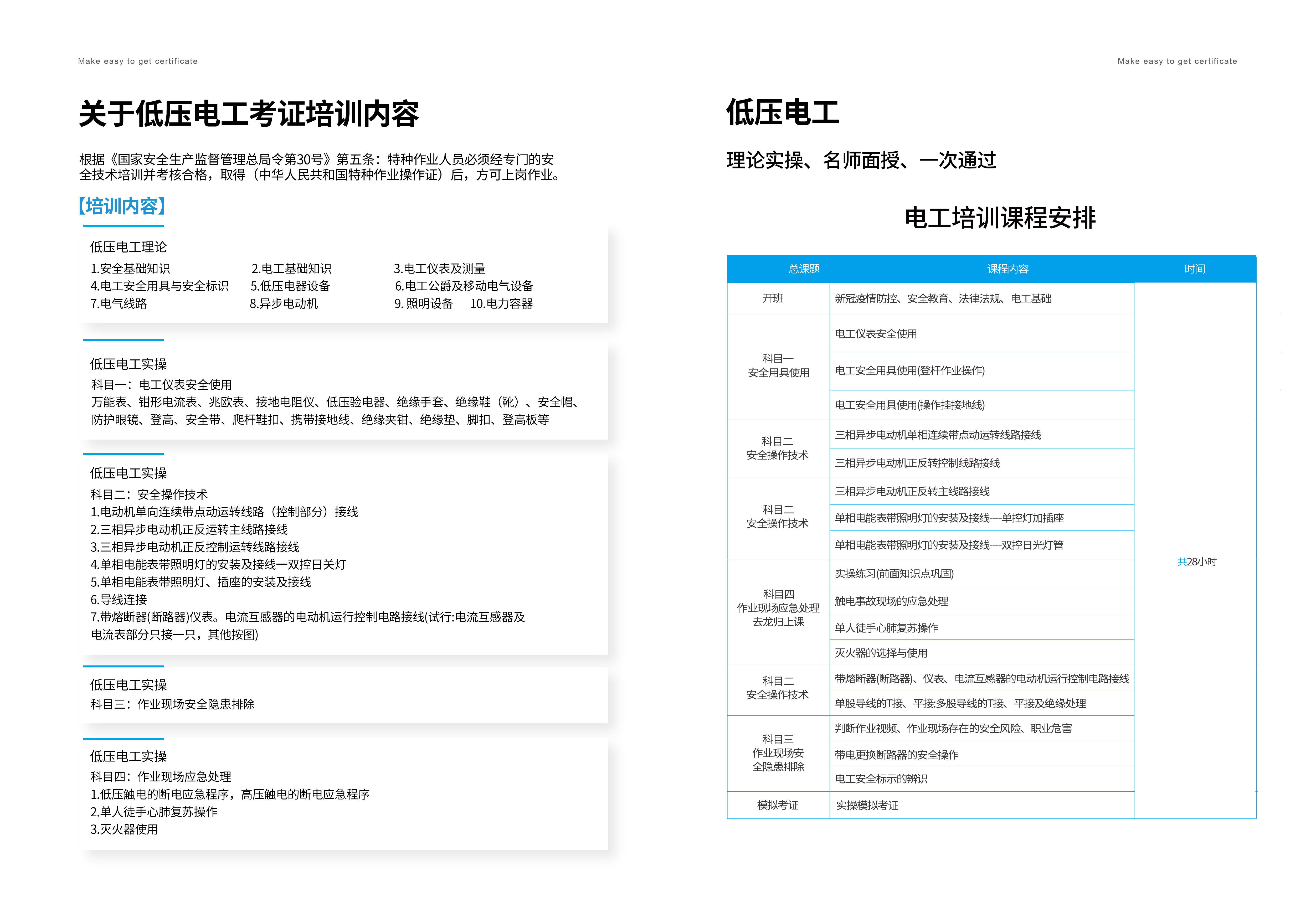
Task: Click the 电工仪表安全使用 table cell
Action: click(876, 333)
